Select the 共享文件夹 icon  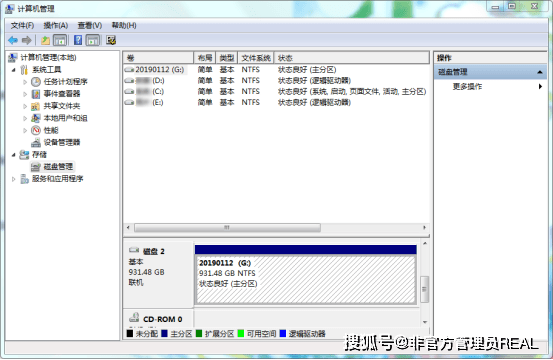coord(36,106)
